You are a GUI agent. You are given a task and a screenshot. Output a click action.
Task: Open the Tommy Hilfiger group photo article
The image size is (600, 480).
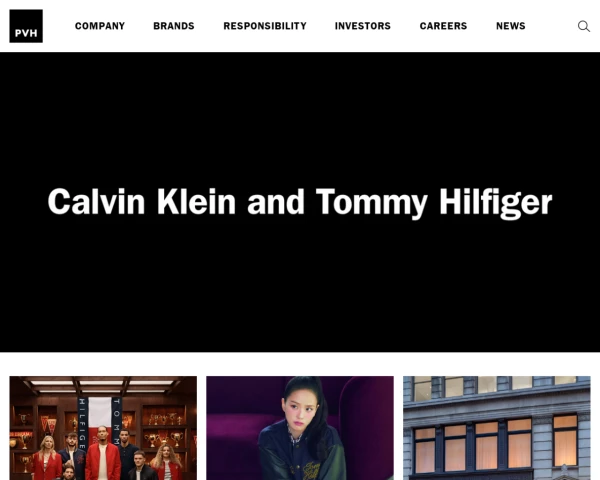point(103,428)
